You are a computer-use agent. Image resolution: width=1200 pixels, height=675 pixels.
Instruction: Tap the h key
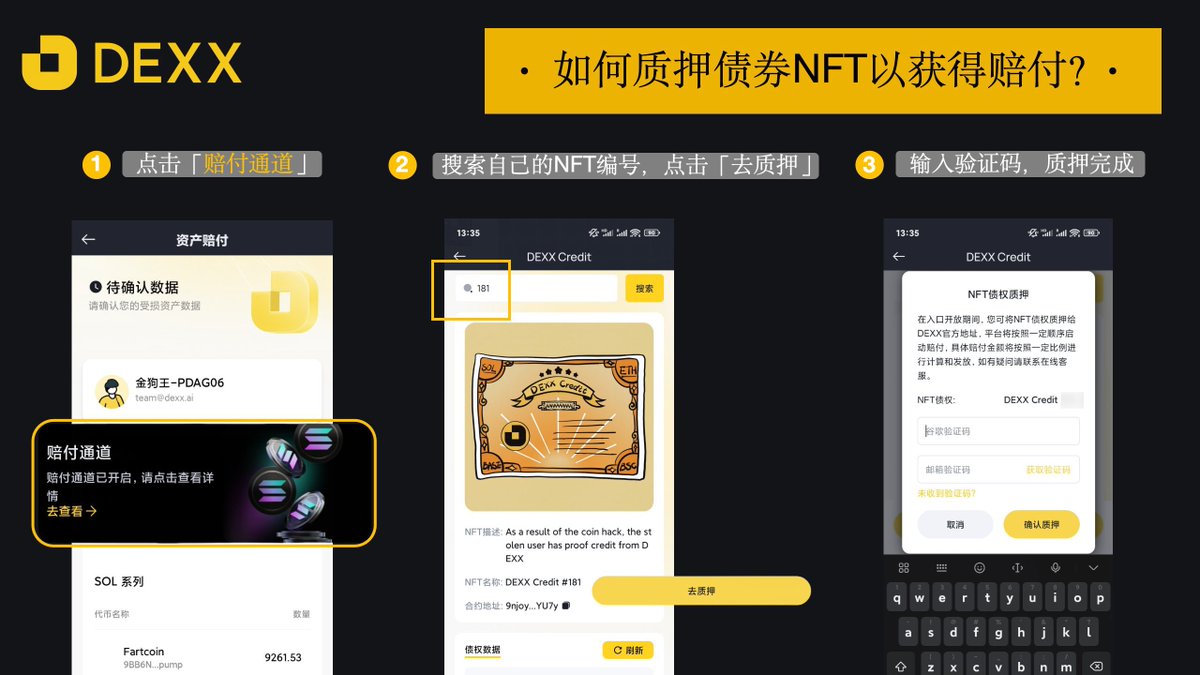pyautogui.click(x=1021, y=632)
